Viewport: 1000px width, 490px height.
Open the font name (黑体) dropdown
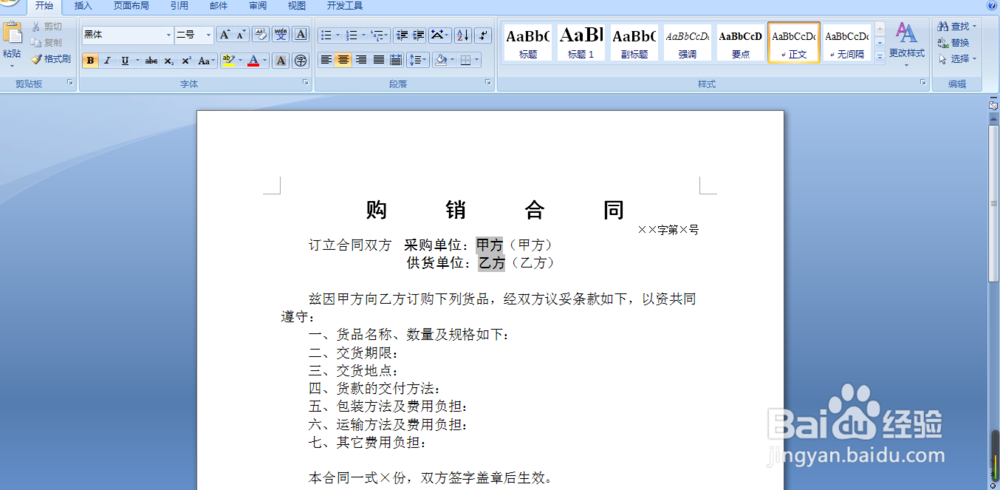[x=168, y=34]
